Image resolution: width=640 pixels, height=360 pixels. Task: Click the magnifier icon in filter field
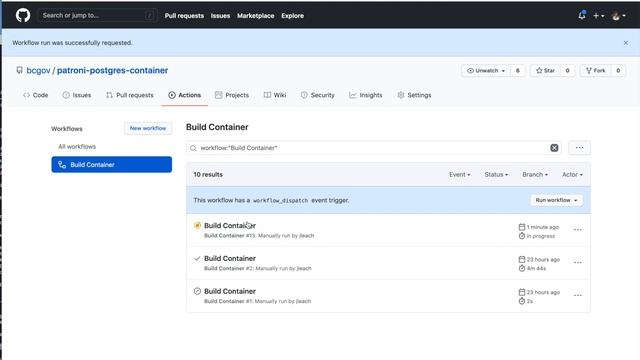(193, 148)
